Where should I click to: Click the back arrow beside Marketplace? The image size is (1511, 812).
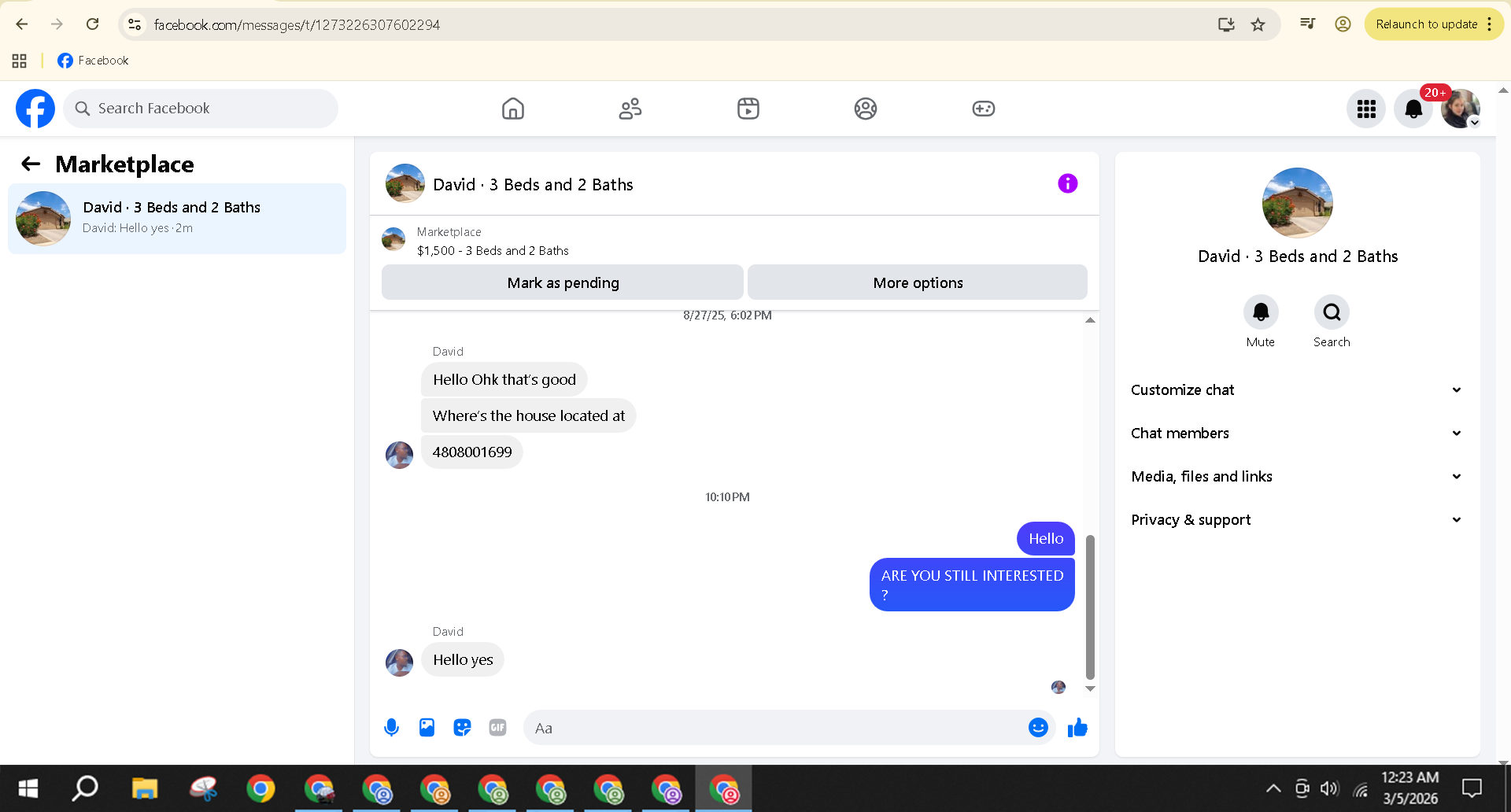point(31,164)
